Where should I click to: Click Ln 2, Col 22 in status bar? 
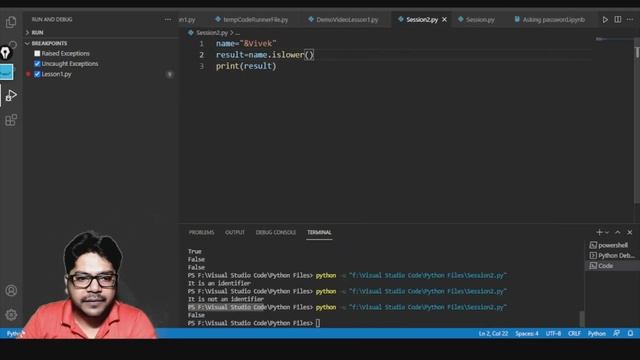[x=493, y=333]
